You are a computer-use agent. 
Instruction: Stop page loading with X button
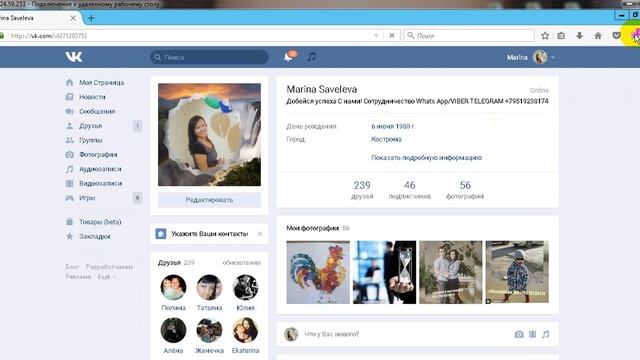(x=392, y=36)
